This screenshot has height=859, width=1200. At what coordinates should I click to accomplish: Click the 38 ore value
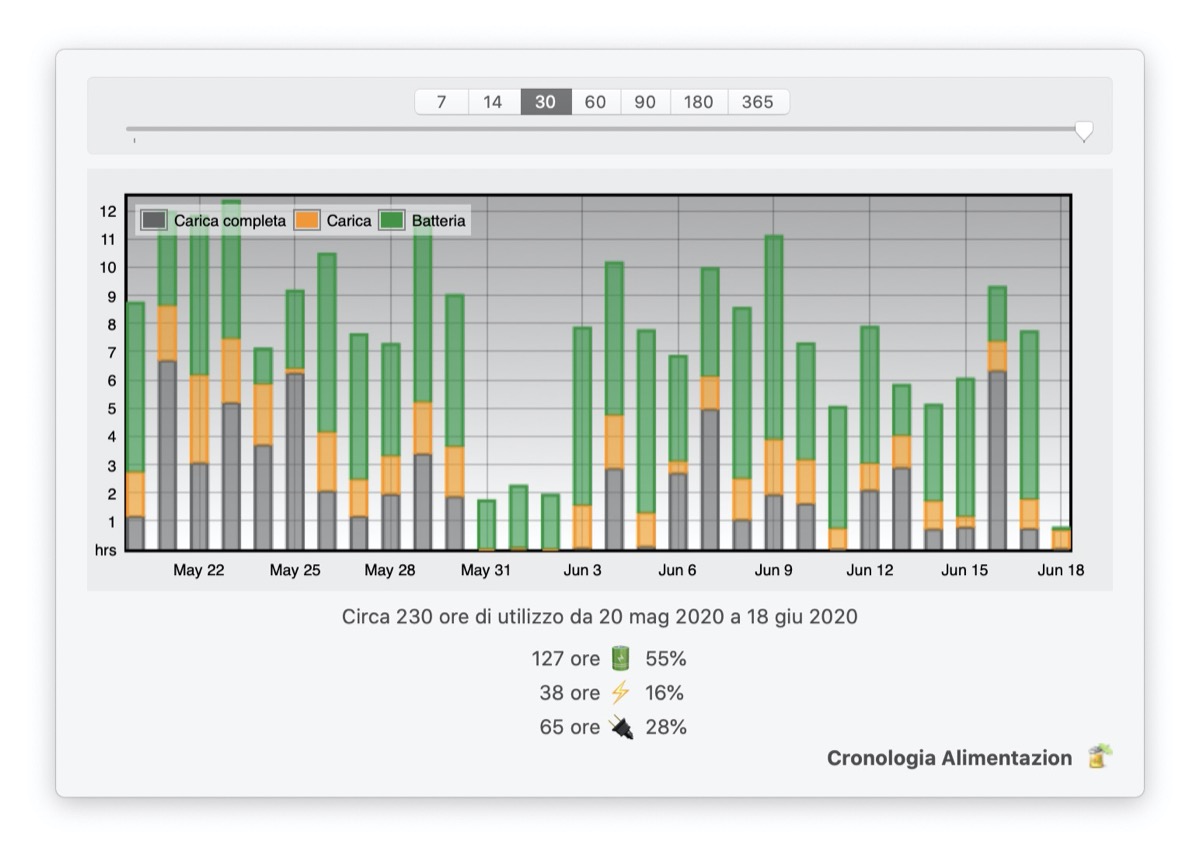[x=570, y=693]
